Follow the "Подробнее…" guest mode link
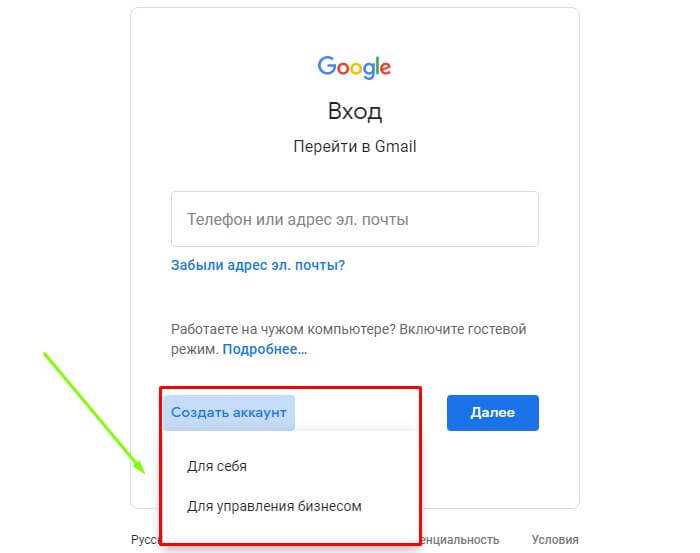Screen dimensions: 700x553 click(265, 349)
